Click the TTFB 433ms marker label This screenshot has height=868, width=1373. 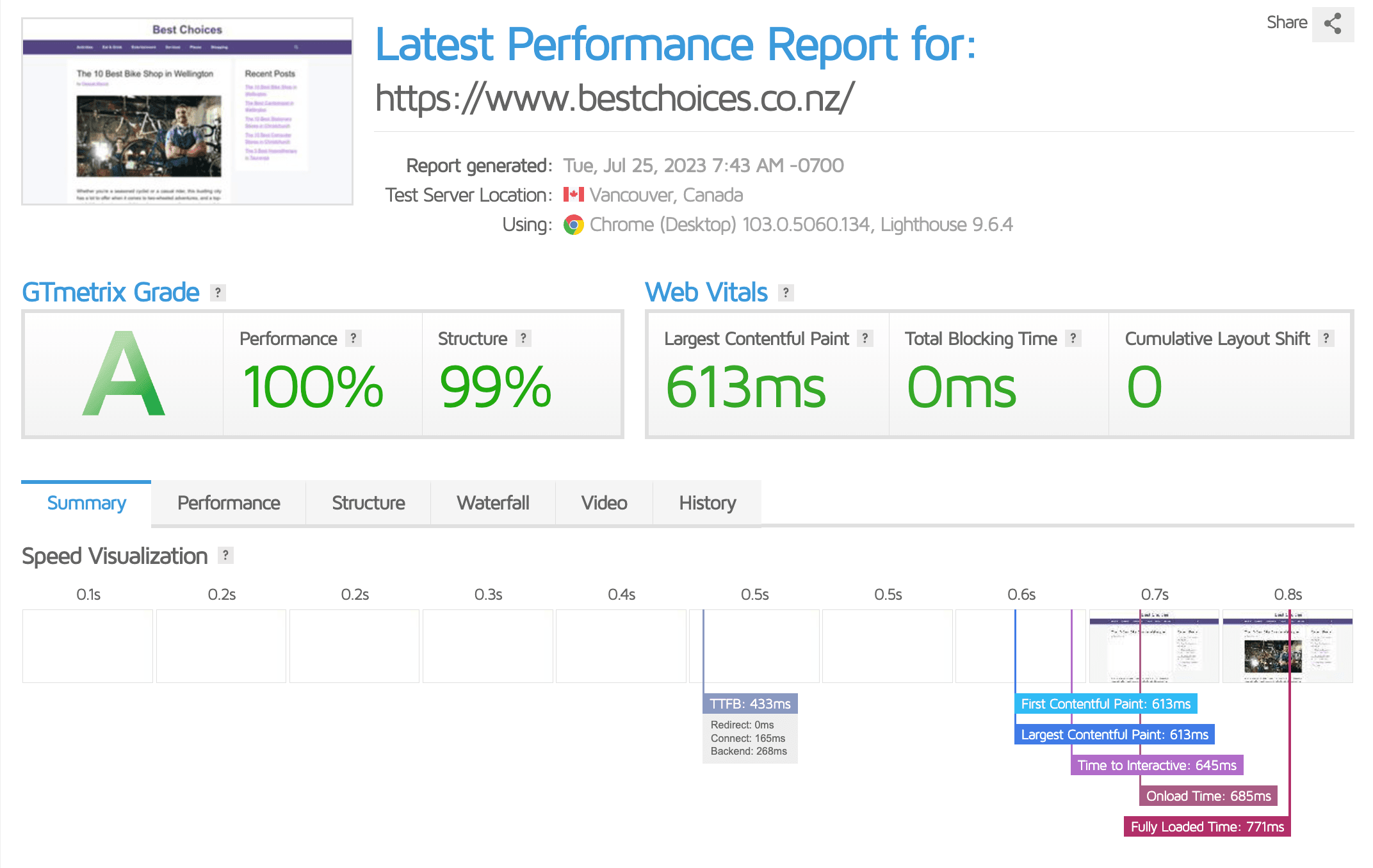click(750, 703)
